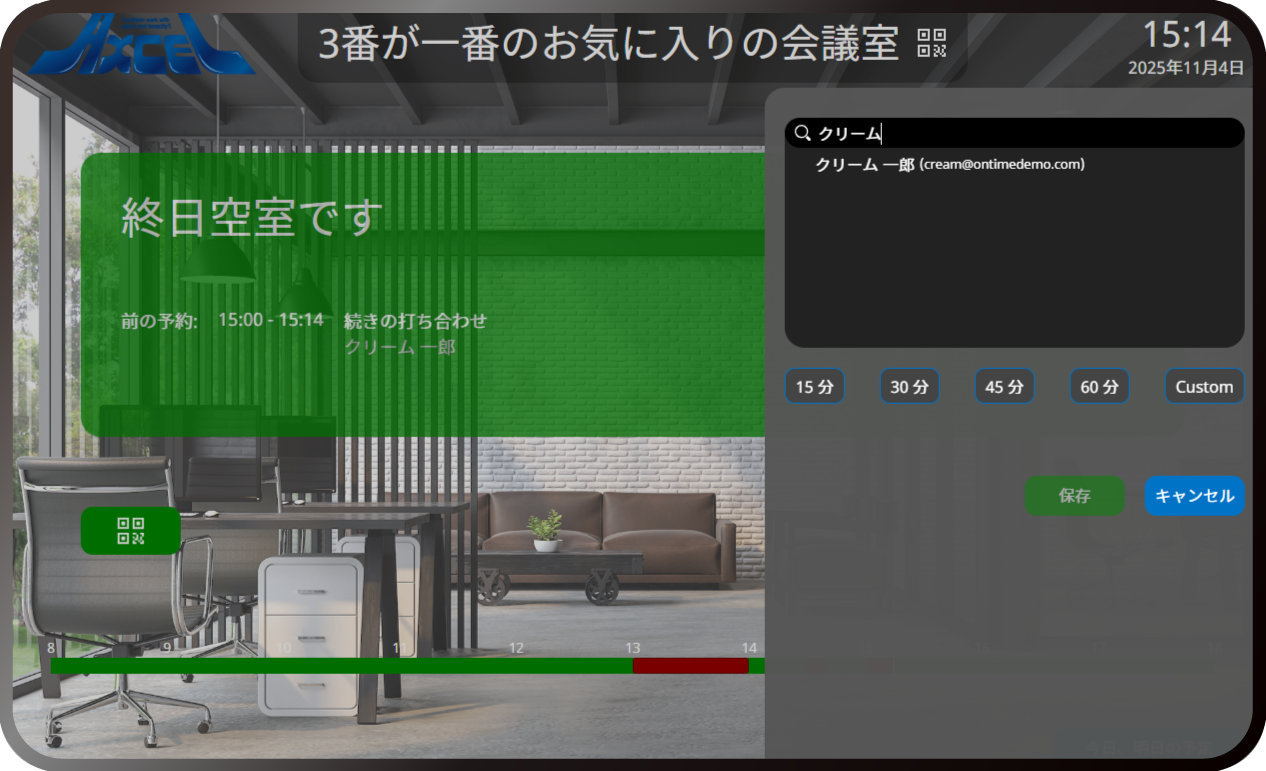Open the Custom duration option
1266x771 pixels.
click(x=1204, y=387)
